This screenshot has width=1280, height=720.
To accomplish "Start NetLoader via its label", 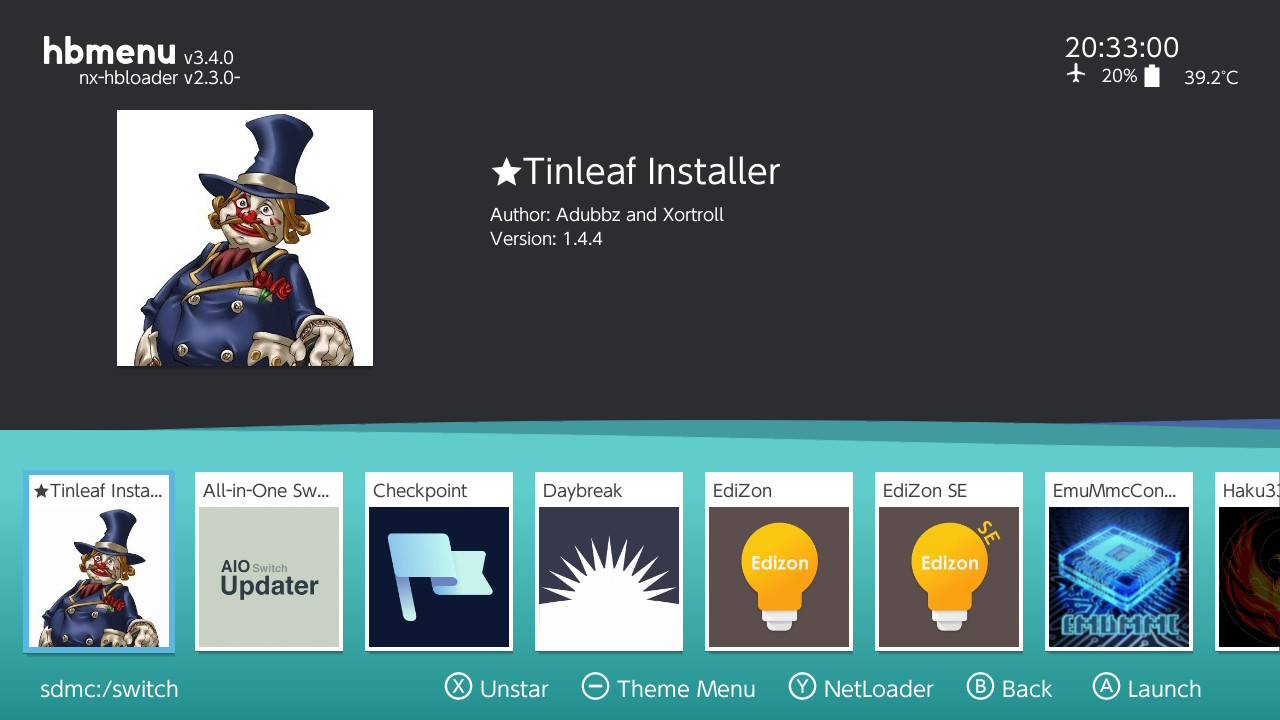I will 878,689.
